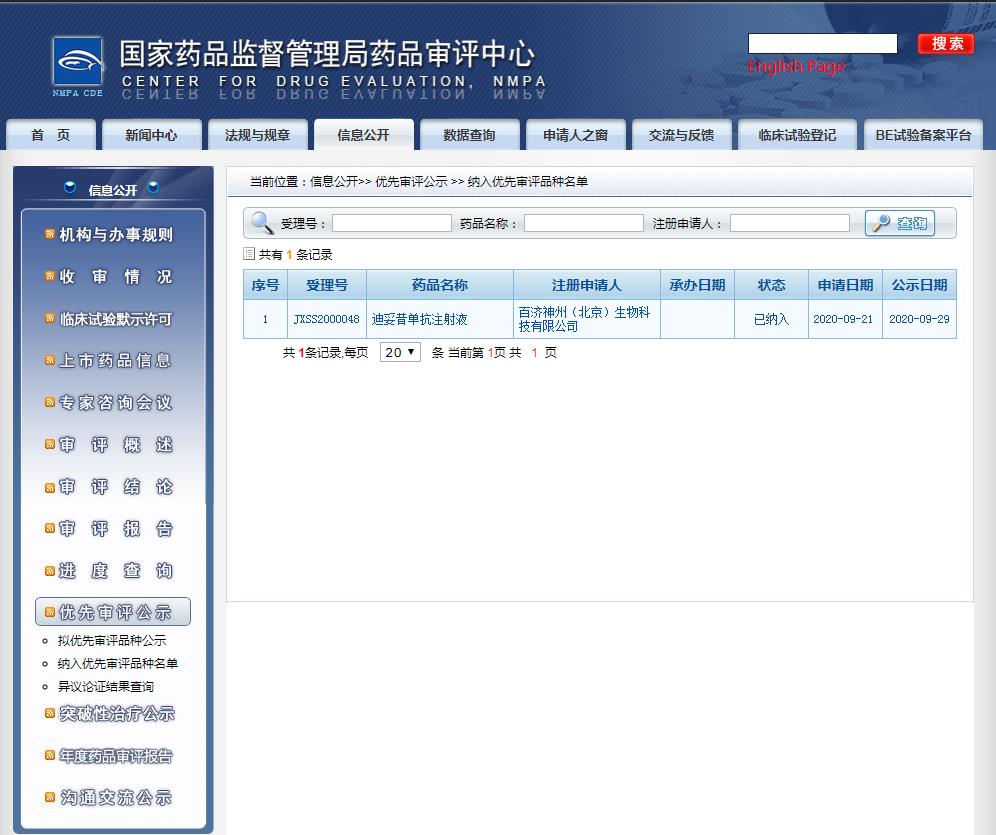The image size is (996, 835).
Task: Click the NMPA CDE logo
Action: tap(77, 58)
